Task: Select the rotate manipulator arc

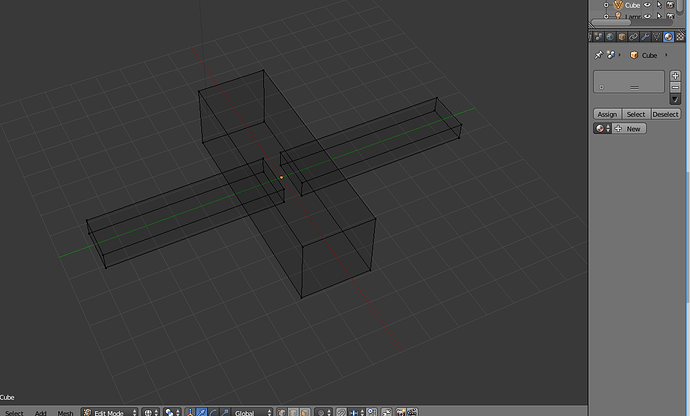Action: (213, 412)
